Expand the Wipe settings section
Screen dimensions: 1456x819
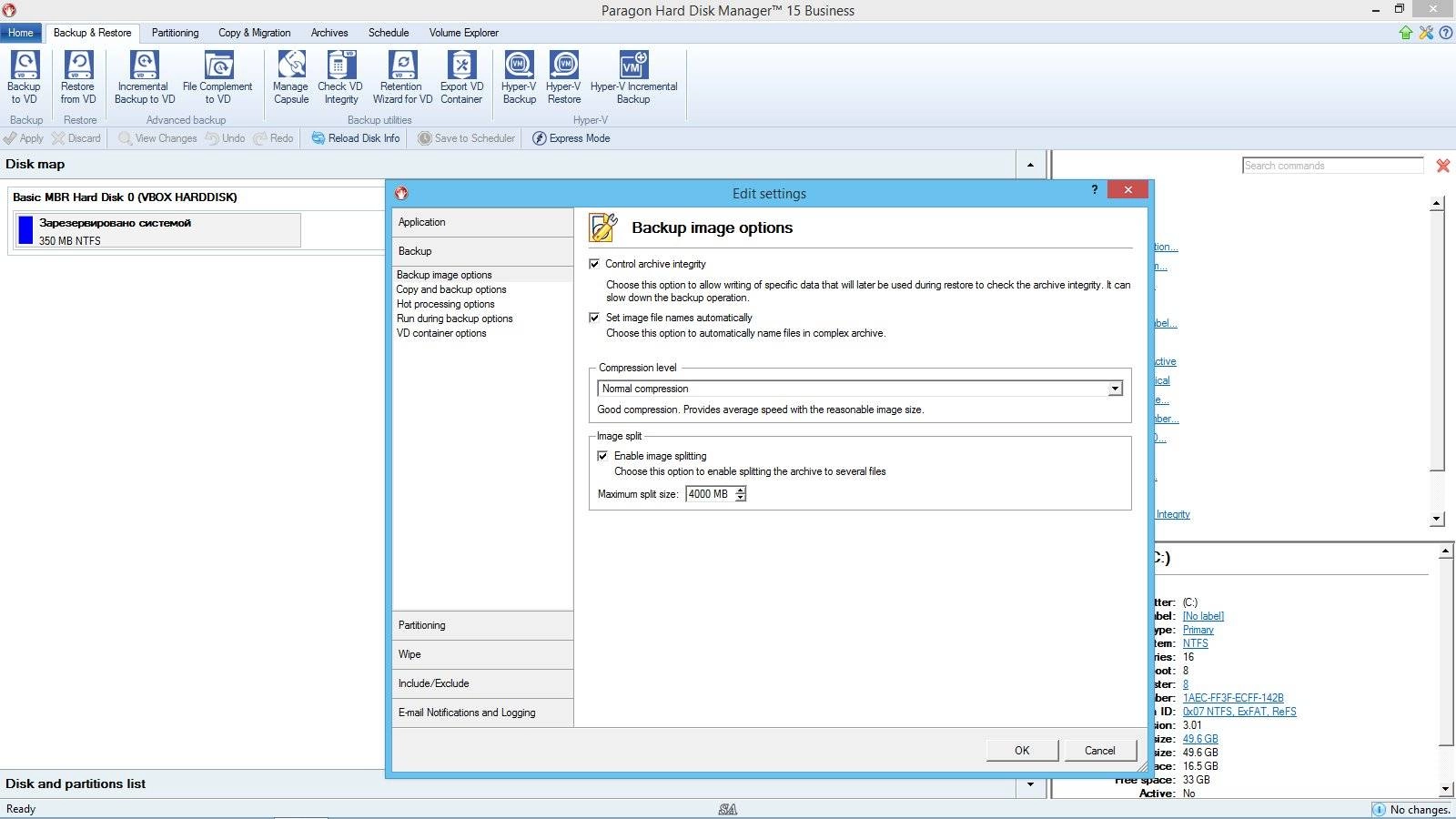(x=482, y=654)
